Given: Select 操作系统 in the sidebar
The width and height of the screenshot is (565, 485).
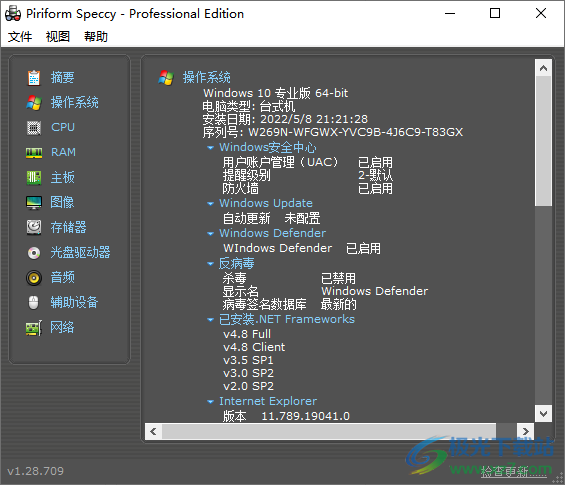Looking at the screenshot, I should (x=75, y=103).
